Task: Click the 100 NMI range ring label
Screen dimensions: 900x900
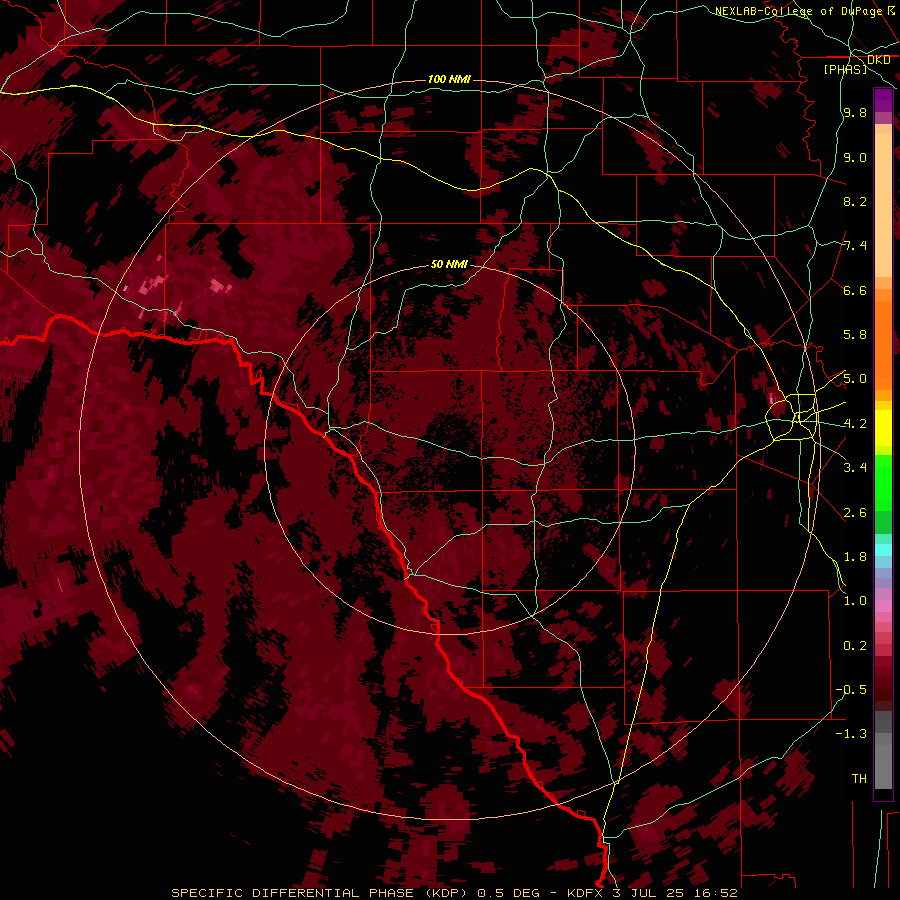Action: (449, 79)
